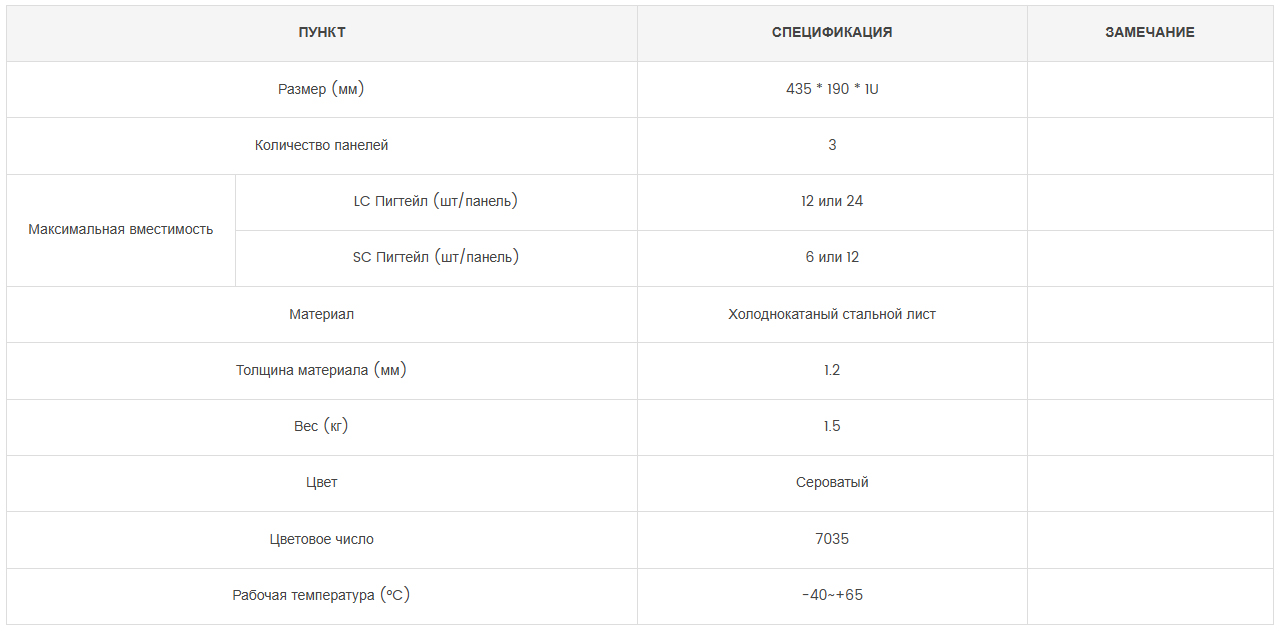
Task: Click the ПУНКТ column header
Action: coord(322,32)
